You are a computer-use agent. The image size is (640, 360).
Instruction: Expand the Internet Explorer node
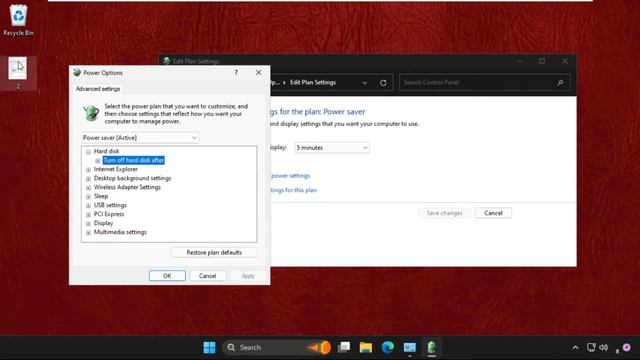[x=88, y=169]
